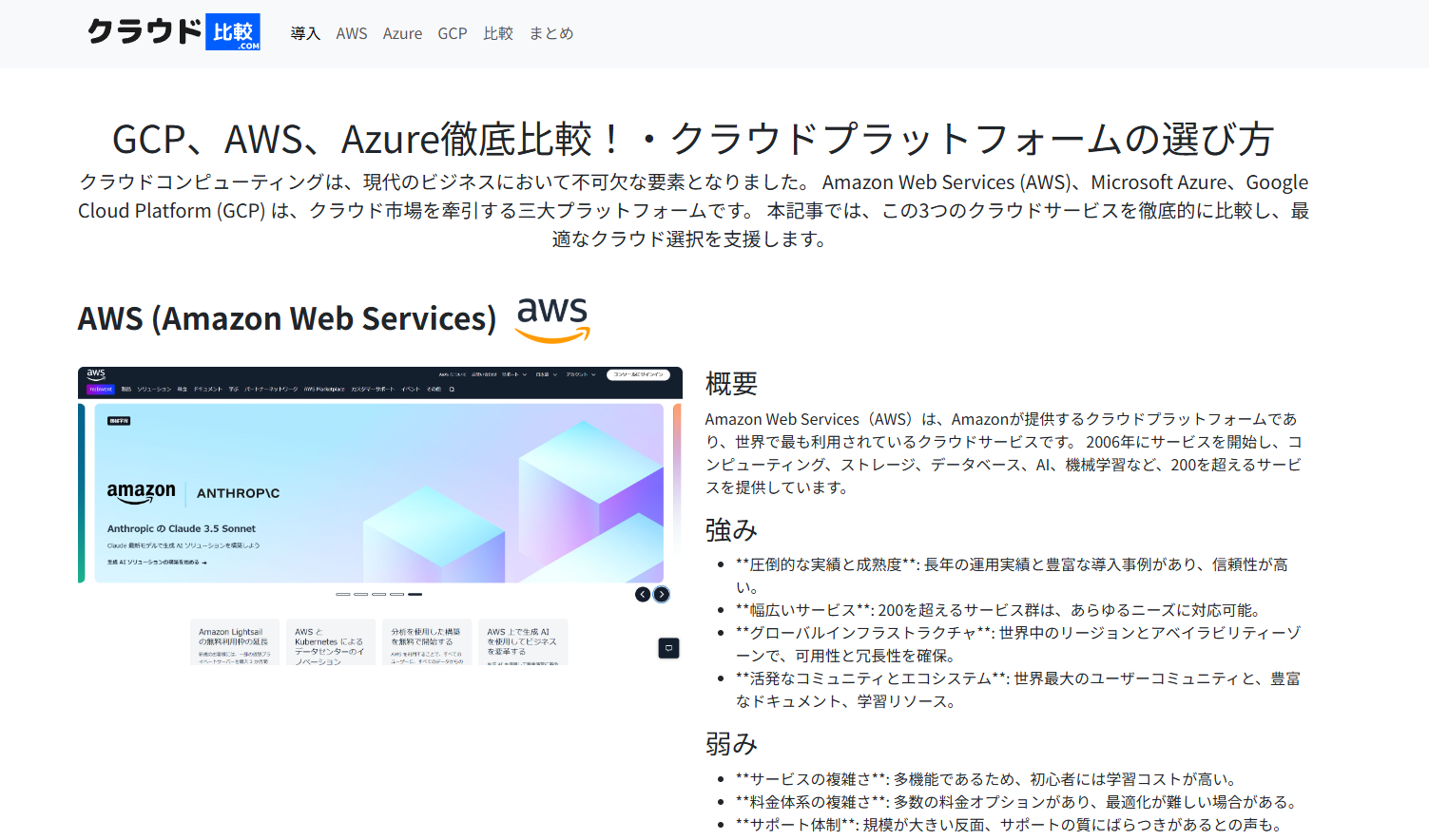Select まとめ in the navigation bar
This screenshot has height=840, width=1429.
pyautogui.click(x=550, y=33)
